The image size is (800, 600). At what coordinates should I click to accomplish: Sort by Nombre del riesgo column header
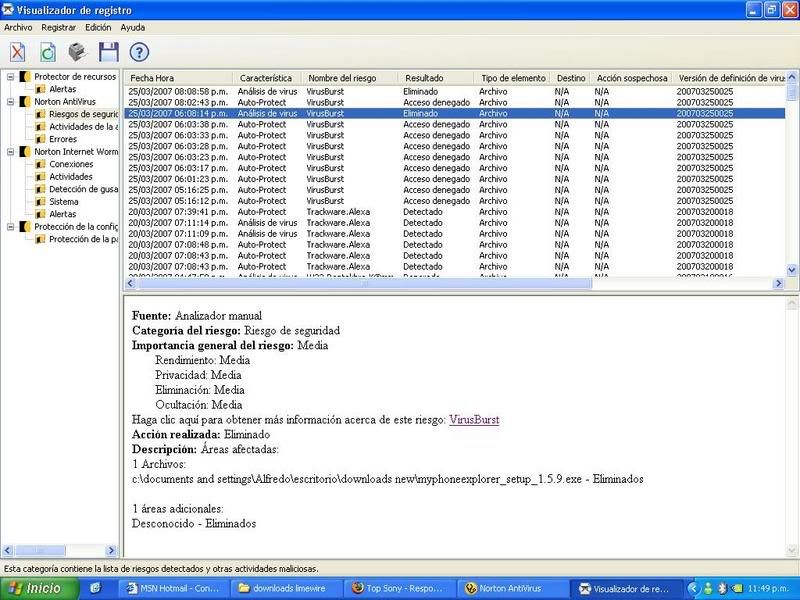pyautogui.click(x=349, y=78)
